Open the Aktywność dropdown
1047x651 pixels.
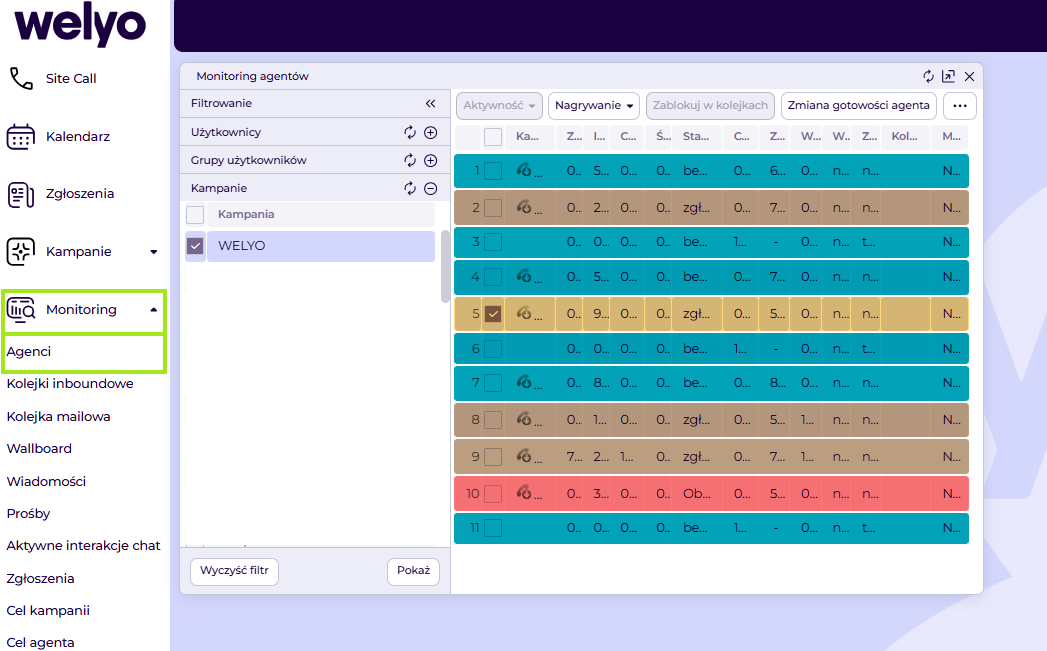click(499, 105)
